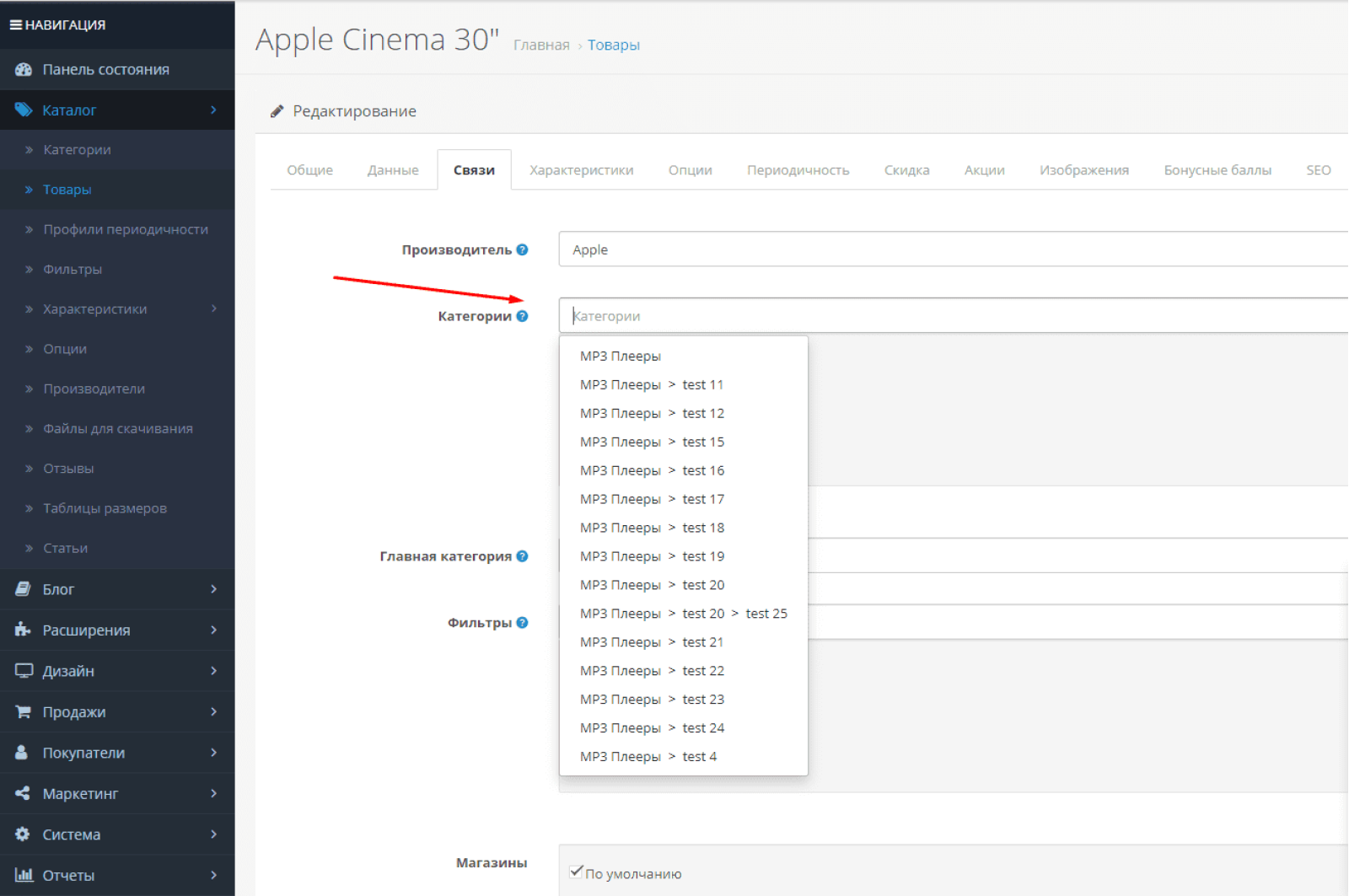
Task: Click the Система gear icon
Action: click(x=23, y=834)
